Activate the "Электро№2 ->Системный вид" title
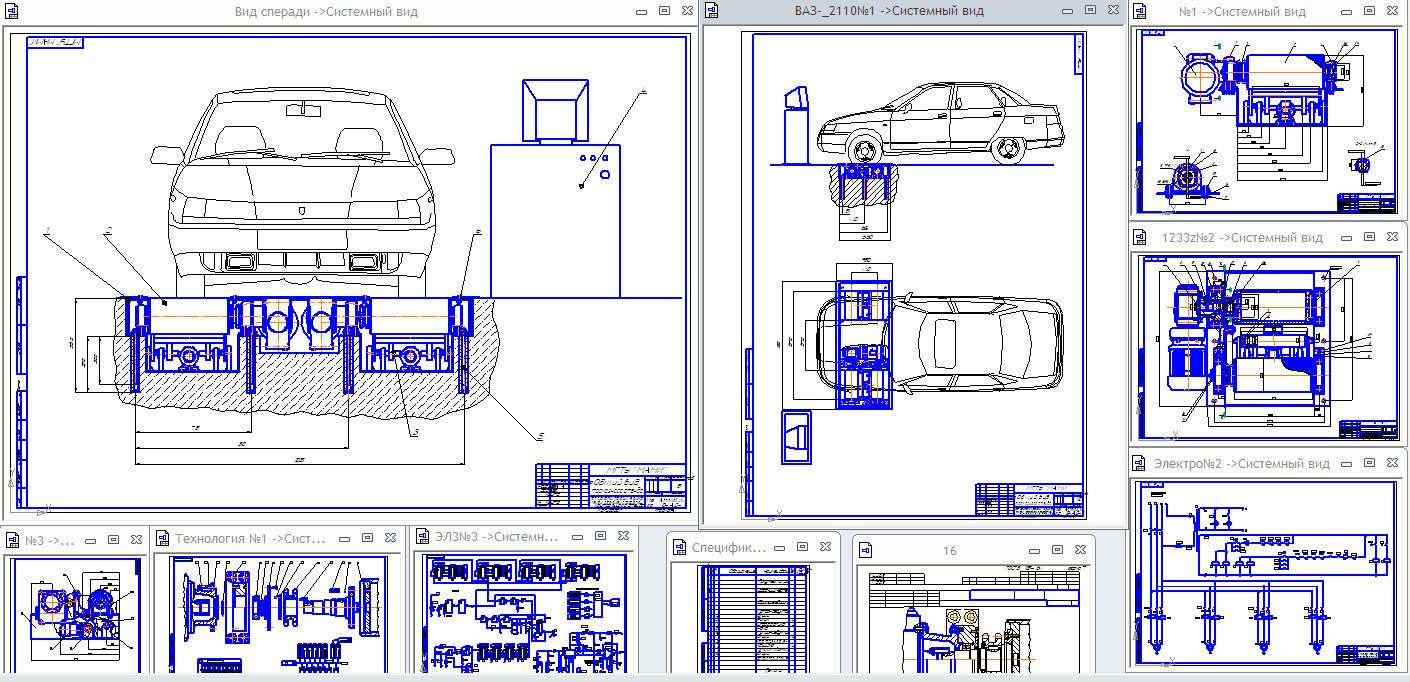 pos(1241,464)
